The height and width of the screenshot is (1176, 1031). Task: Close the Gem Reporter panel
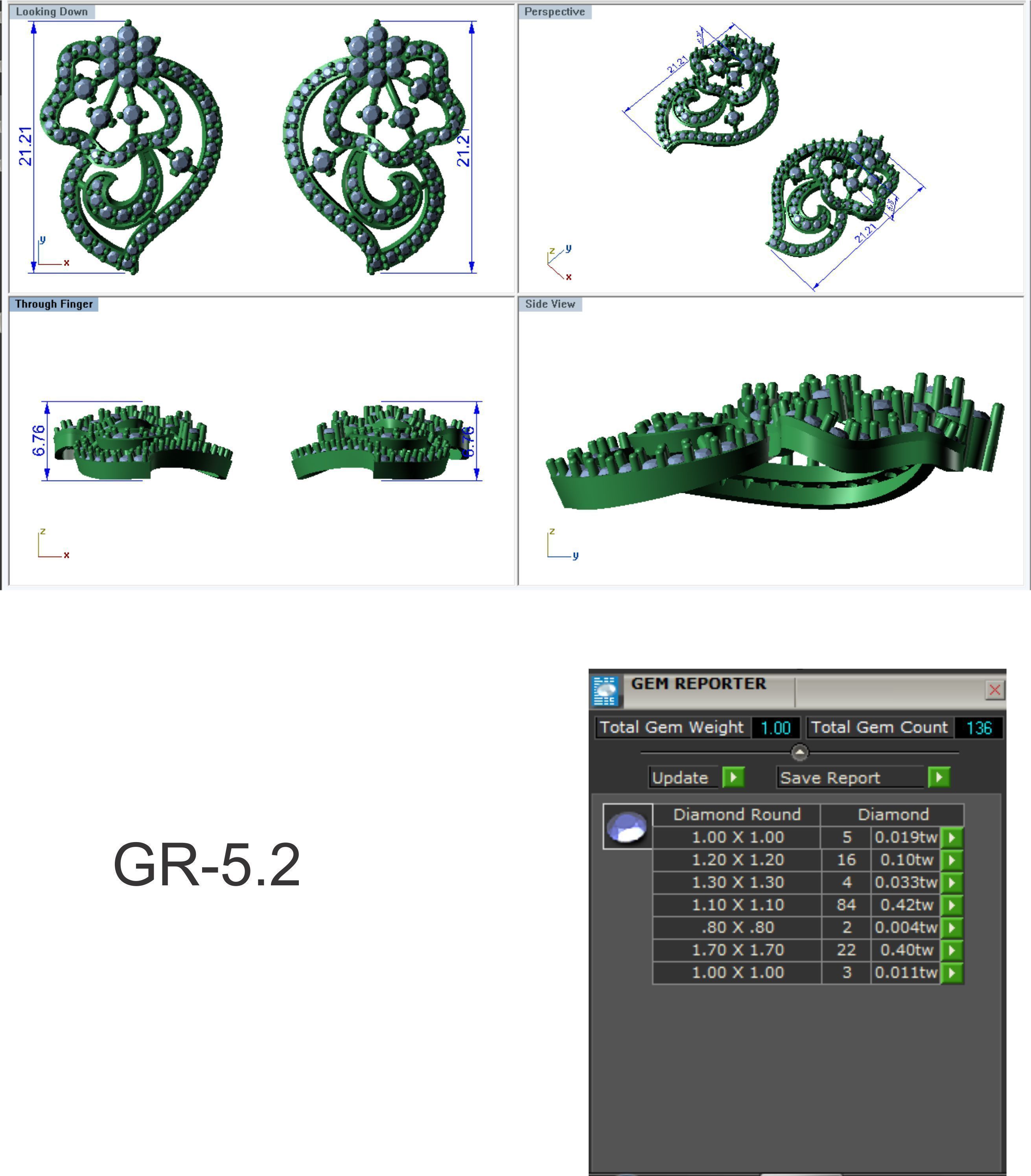tap(994, 690)
